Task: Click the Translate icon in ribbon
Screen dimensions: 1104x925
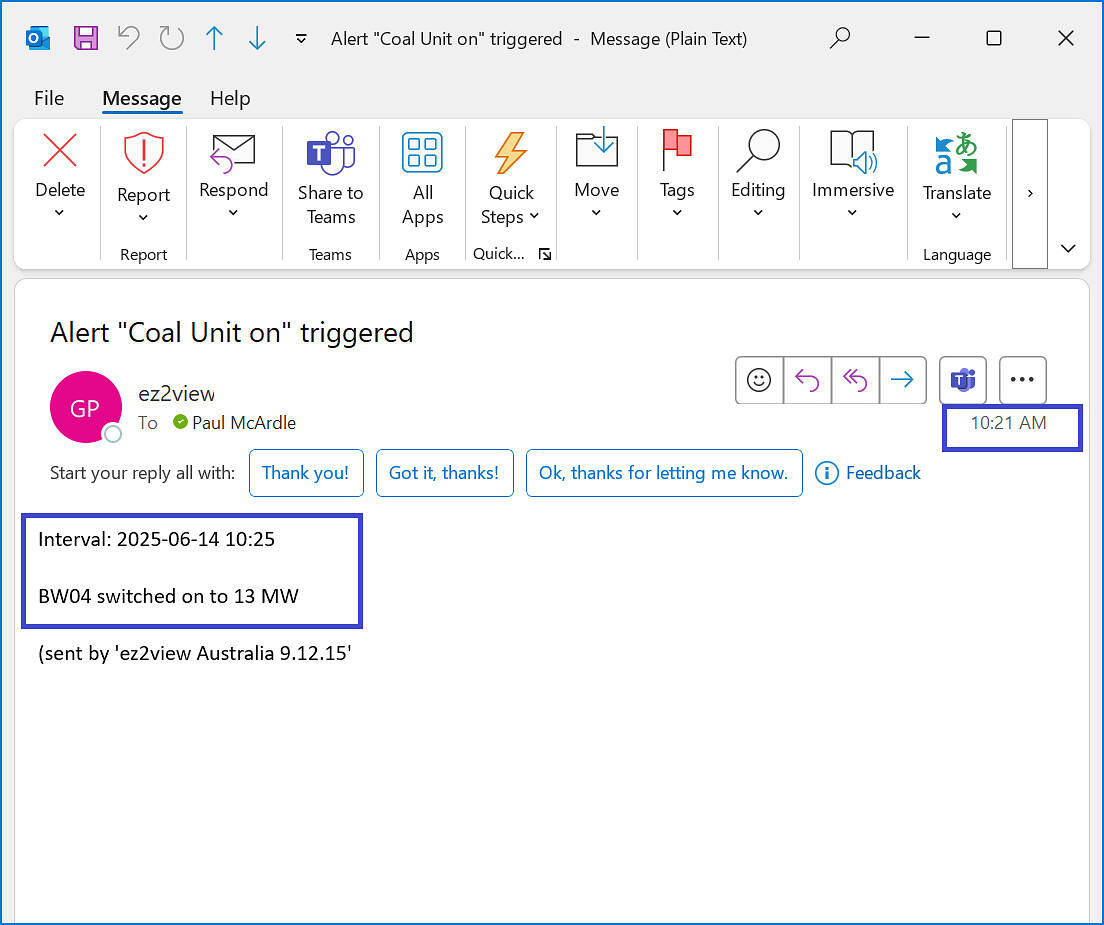Action: pos(956,153)
